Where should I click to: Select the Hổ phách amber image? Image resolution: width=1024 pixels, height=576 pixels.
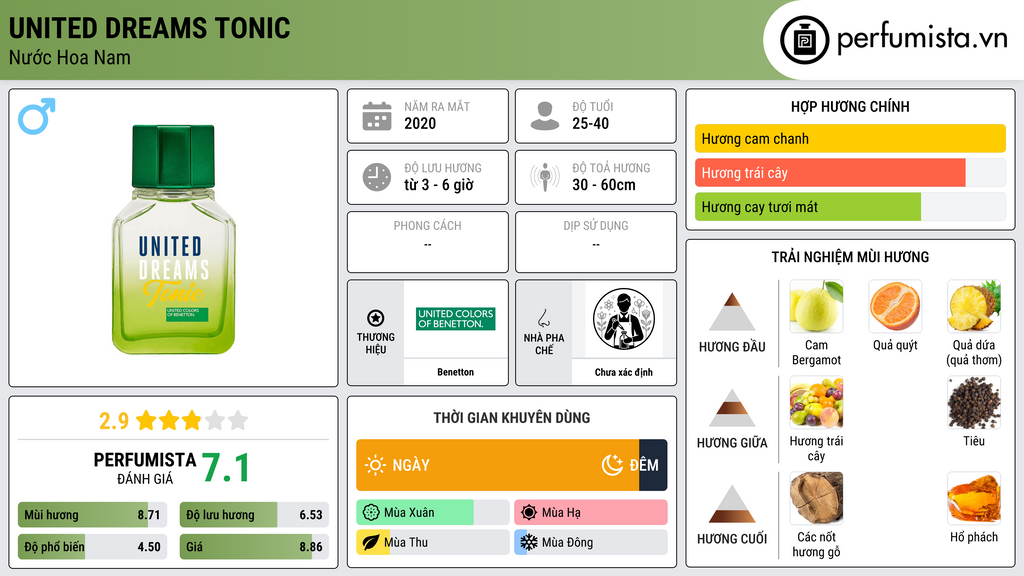(974, 498)
